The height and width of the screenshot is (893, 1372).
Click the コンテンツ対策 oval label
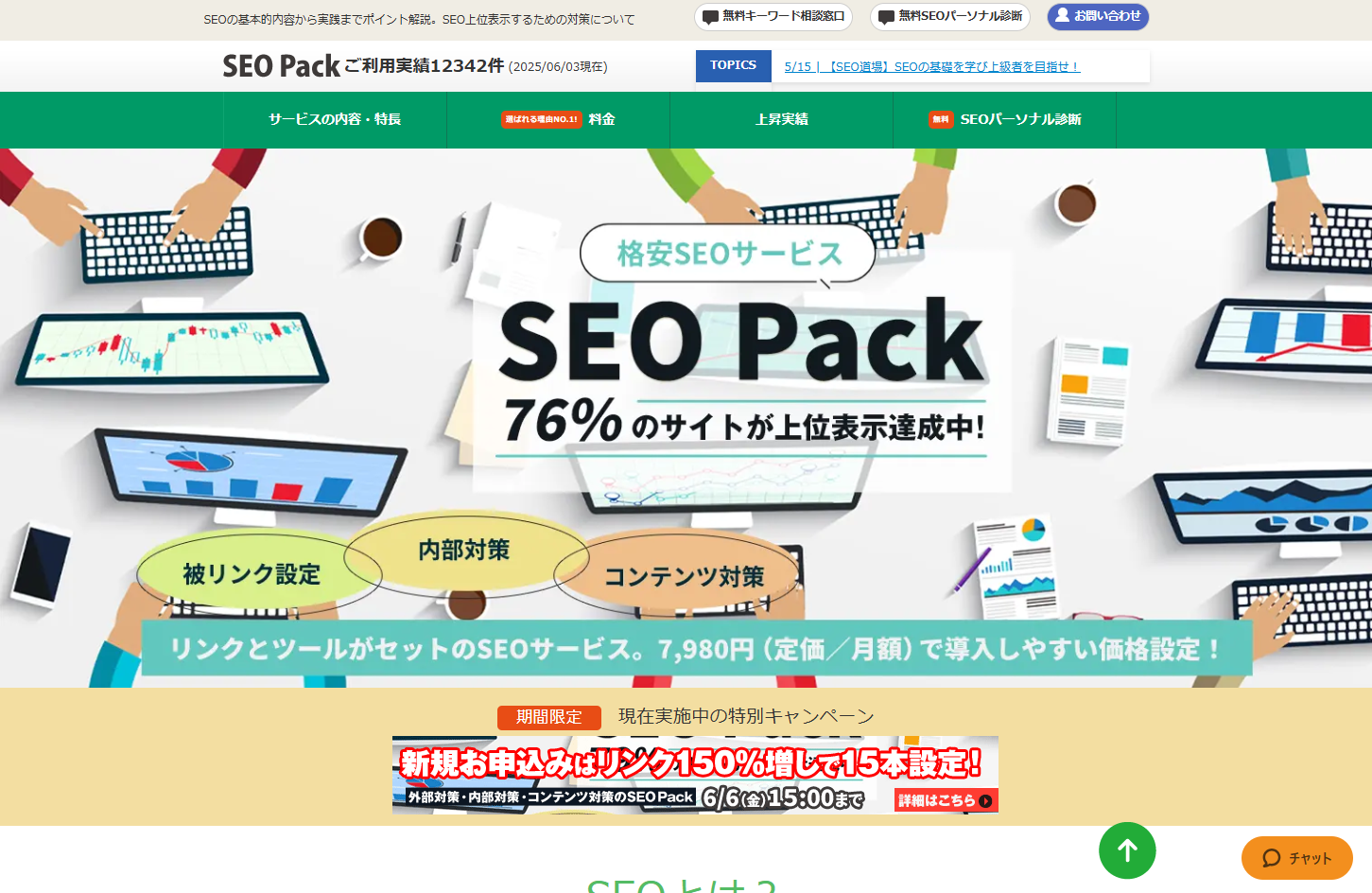[684, 576]
